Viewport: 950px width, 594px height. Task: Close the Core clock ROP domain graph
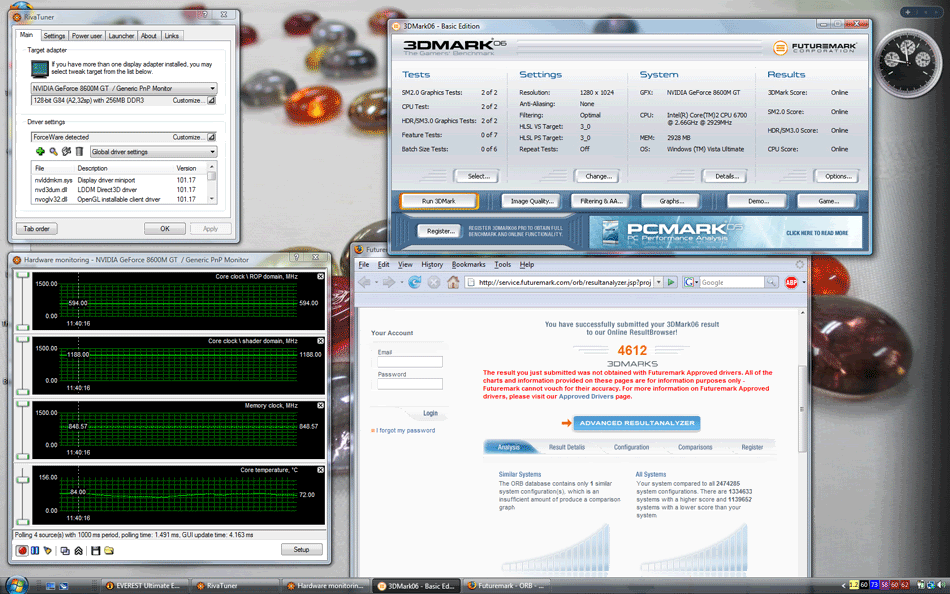click(x=321, y=276)
